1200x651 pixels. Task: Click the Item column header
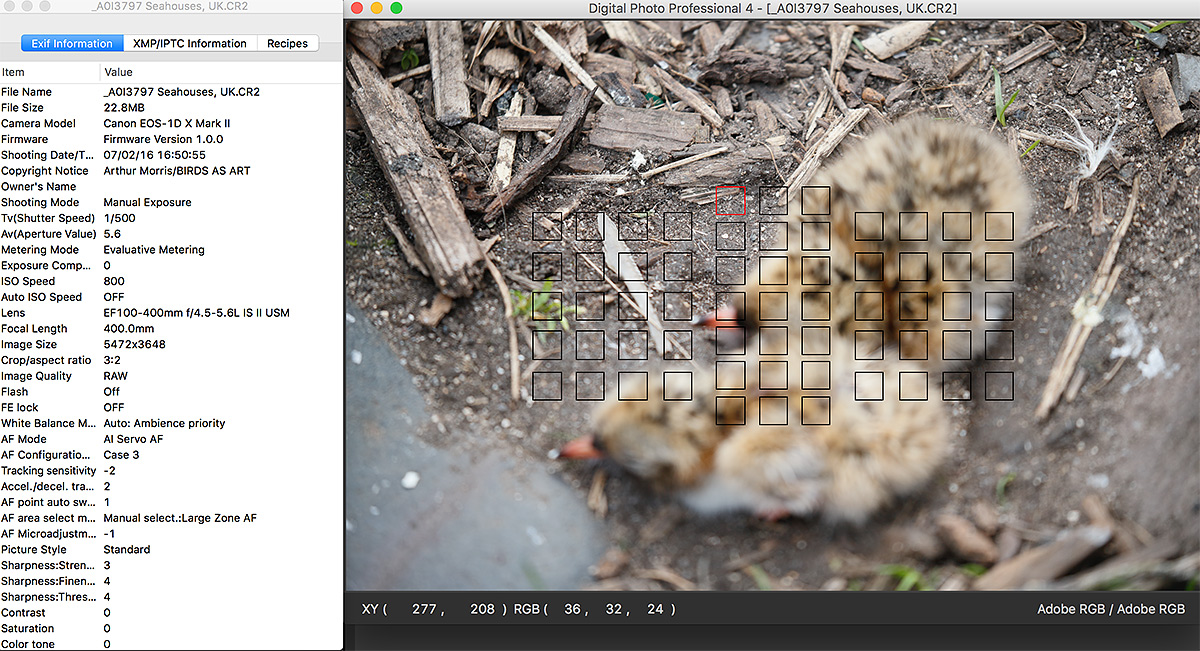[50, 72]
